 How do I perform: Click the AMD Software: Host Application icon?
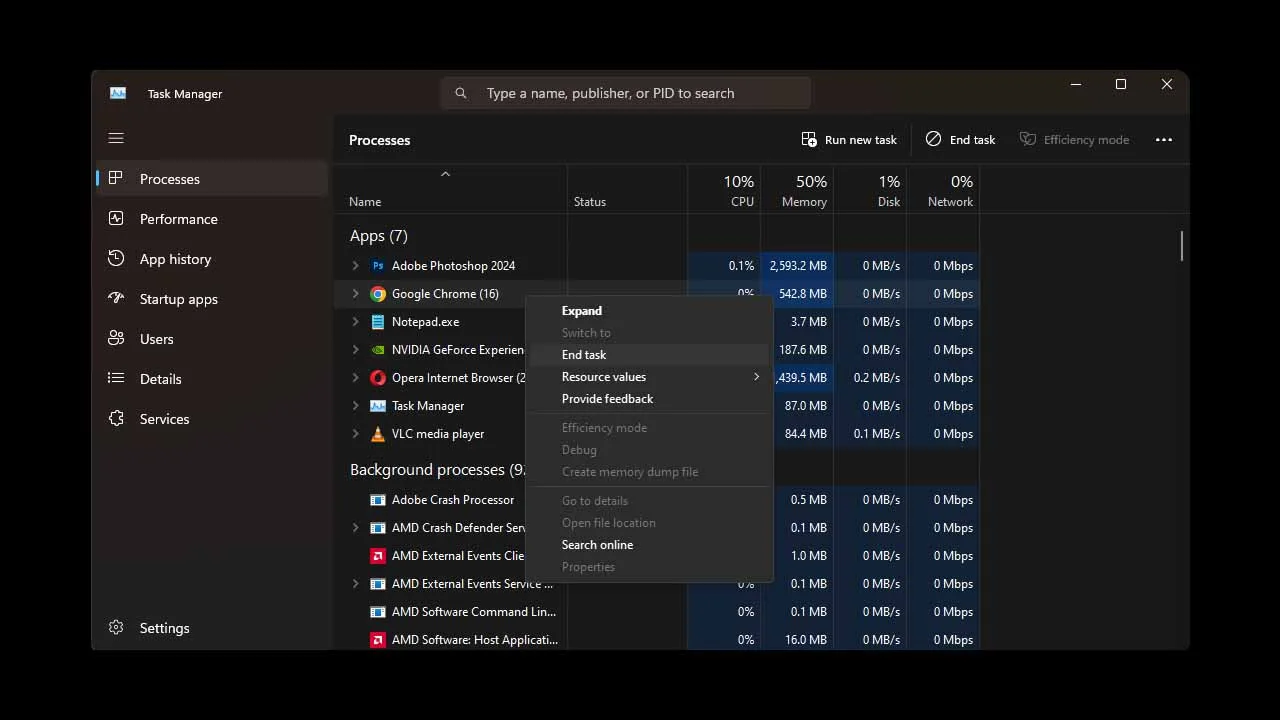point(378,640)
